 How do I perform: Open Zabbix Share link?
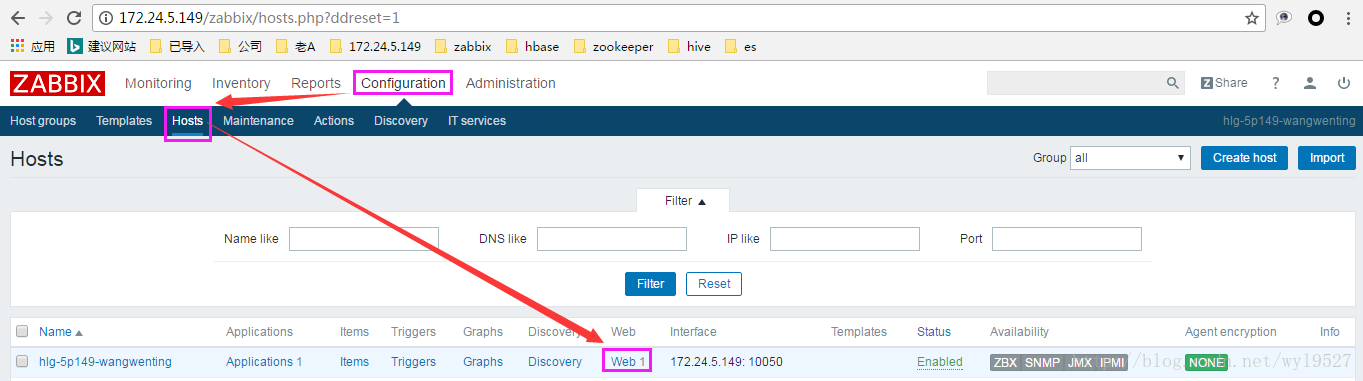click(x=1224, y=83)
